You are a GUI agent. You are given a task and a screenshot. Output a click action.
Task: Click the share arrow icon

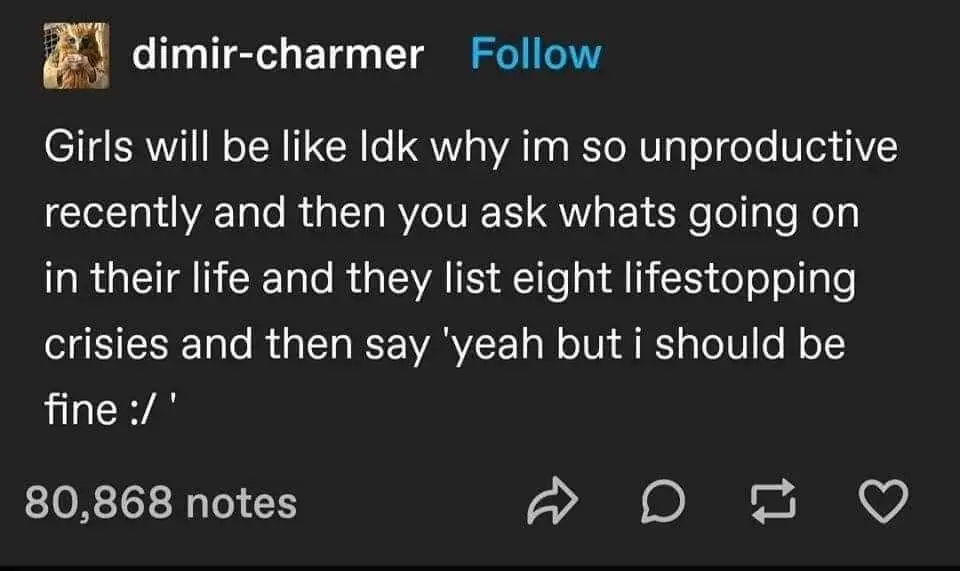[552, 501]
